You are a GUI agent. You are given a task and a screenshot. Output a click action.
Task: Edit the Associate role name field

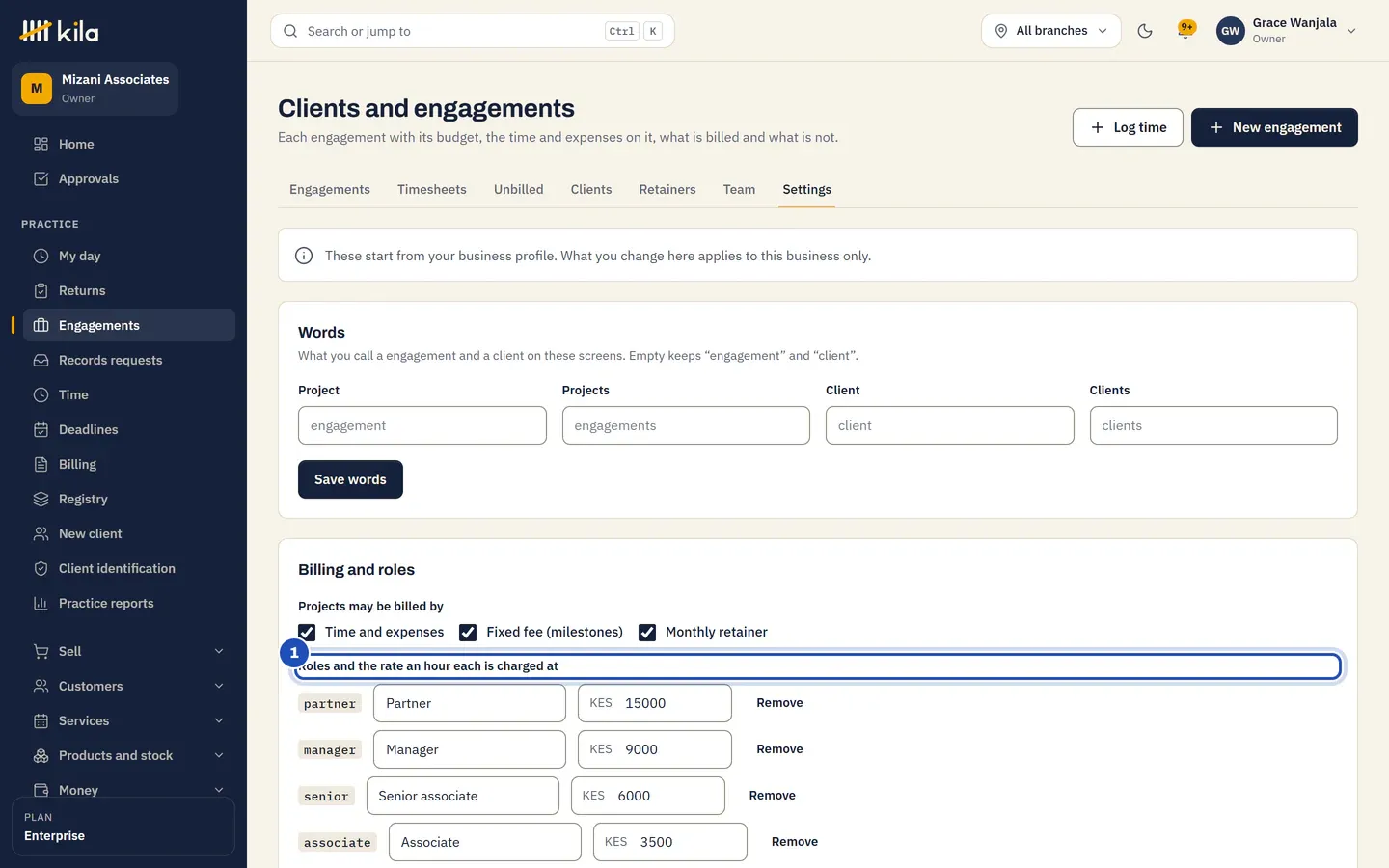(485, 842)
